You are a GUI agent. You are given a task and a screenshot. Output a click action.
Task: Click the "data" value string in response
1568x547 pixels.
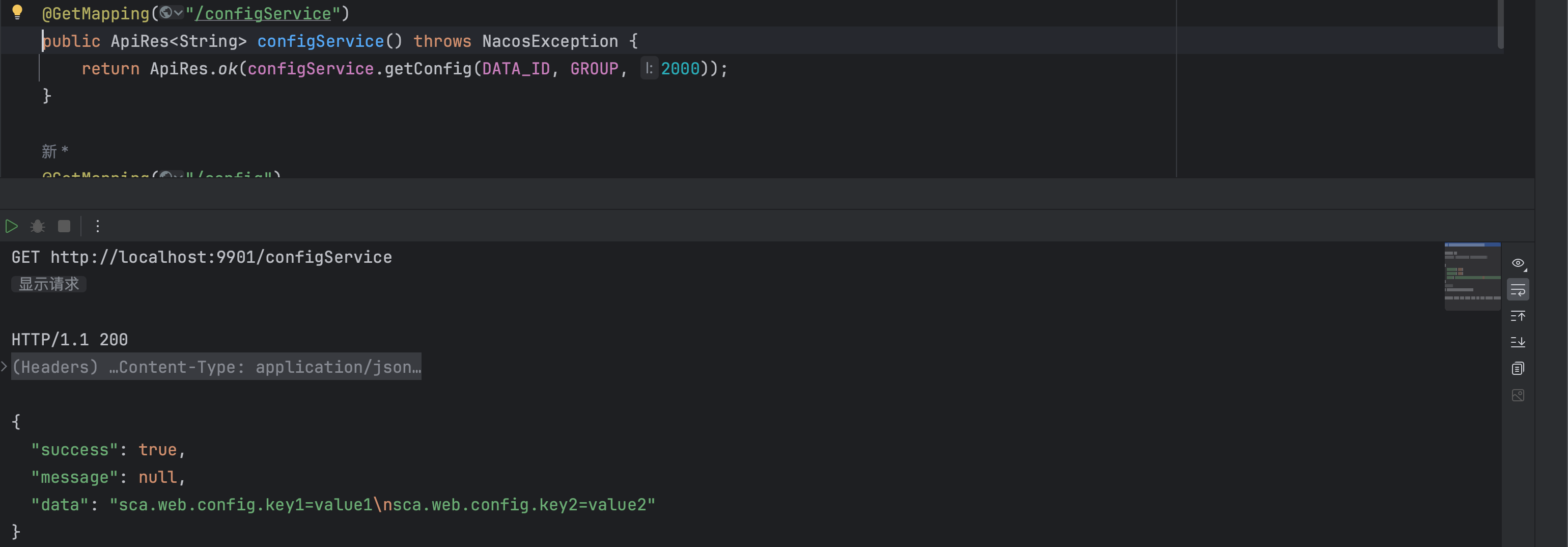tap(382, 504)
